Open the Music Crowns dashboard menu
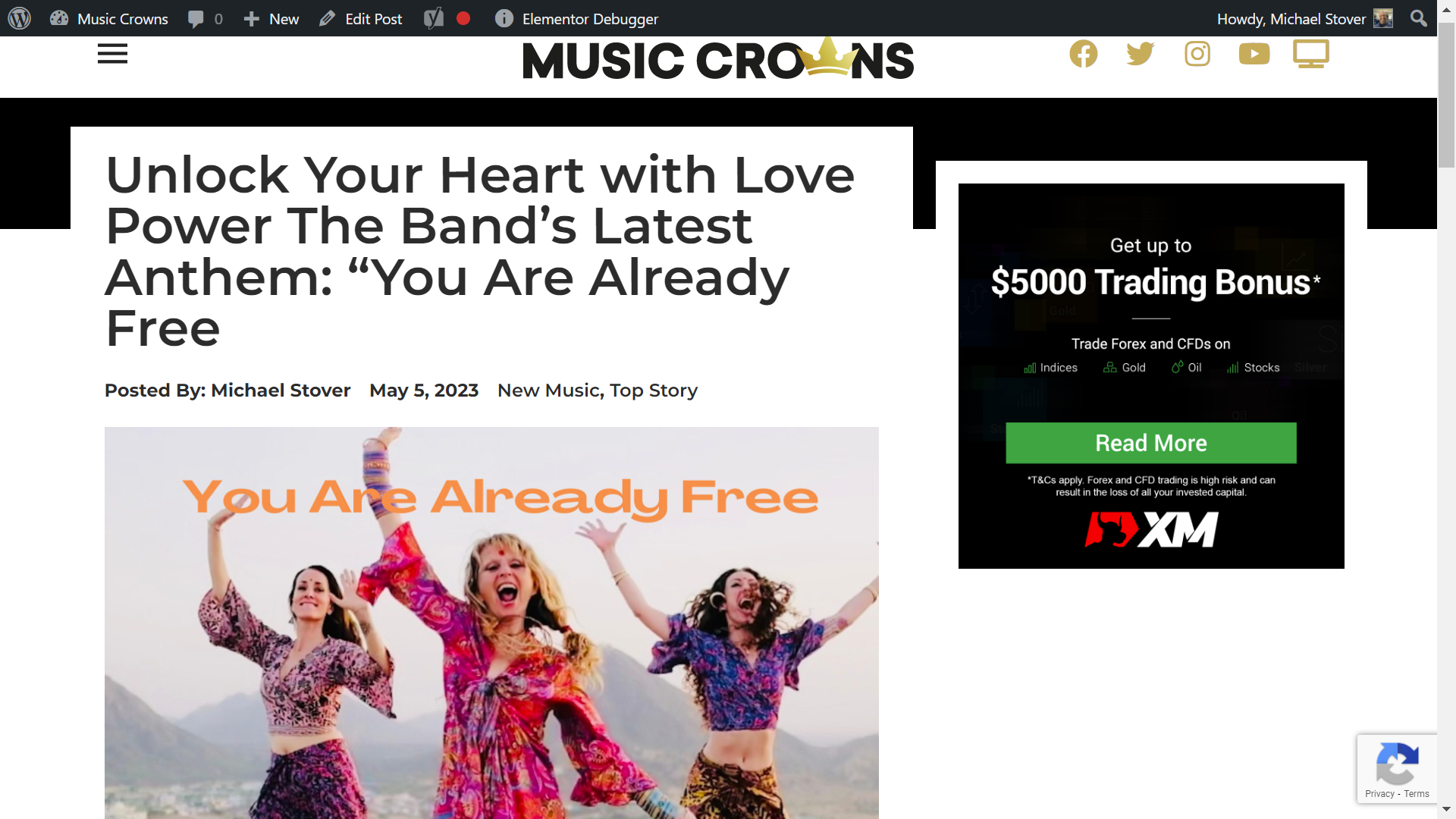This screenshot has width=1456, height=819. tap(109, 18)
